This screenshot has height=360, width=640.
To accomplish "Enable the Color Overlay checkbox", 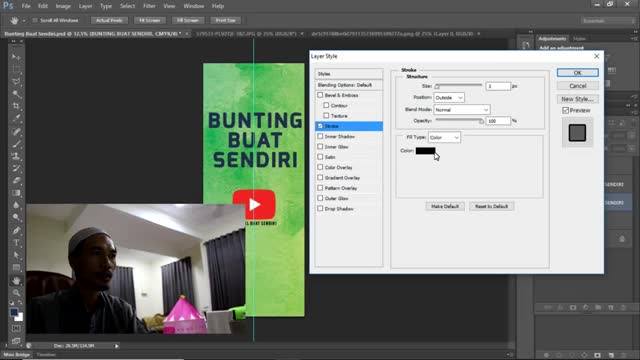I will [320, 167].
